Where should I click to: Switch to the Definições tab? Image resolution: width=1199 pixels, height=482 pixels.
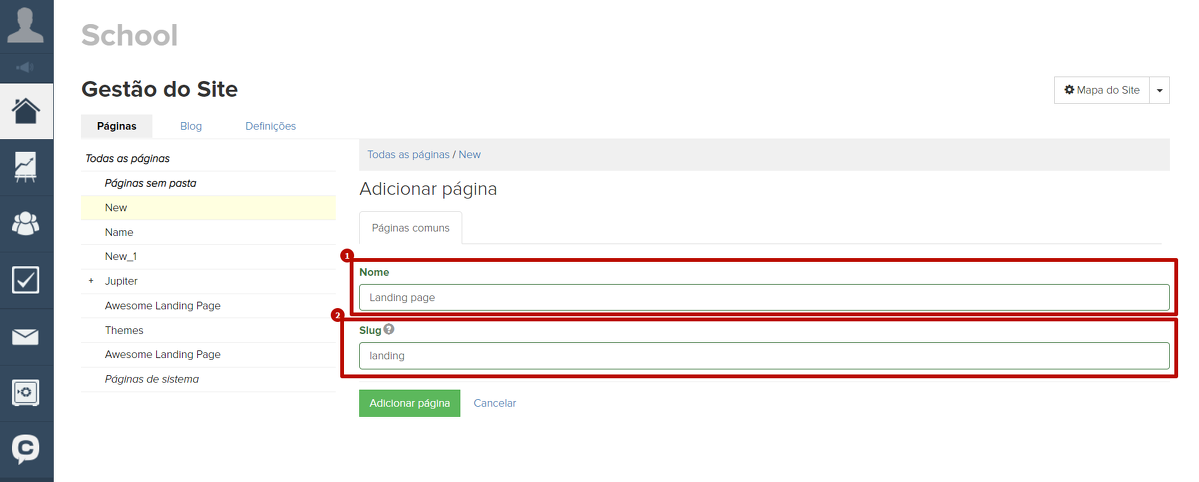270,126
